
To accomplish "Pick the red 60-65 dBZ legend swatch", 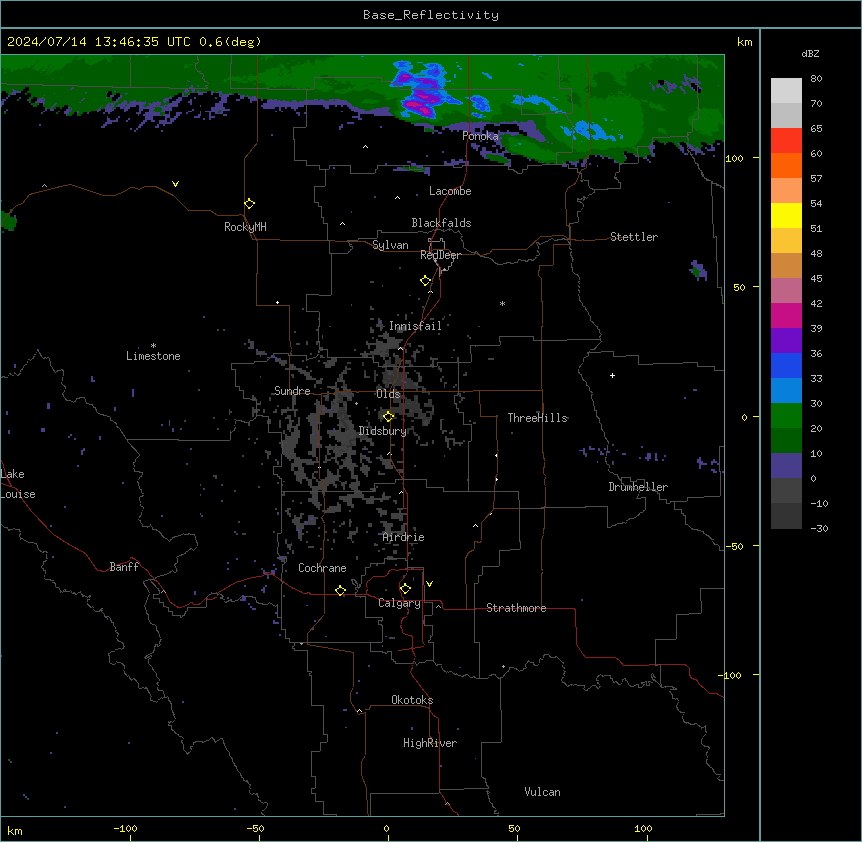I will coord(786,141).
